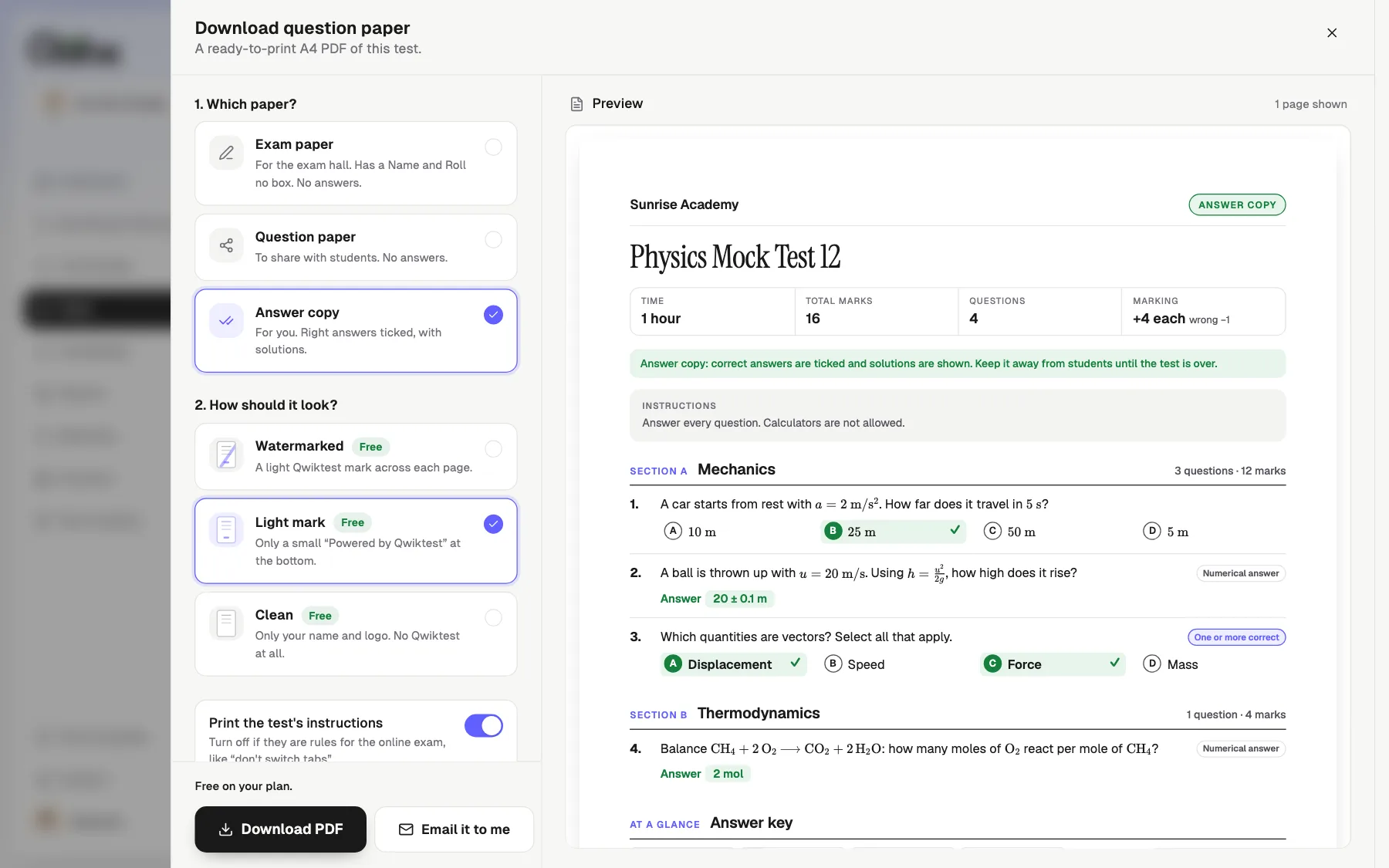Choose the Clean look radio button

pos(493,617)
